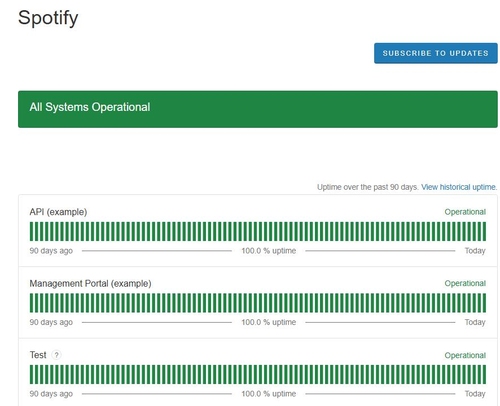Click '90 days ago' under Test
500x406 pixels.
point(51,394)
